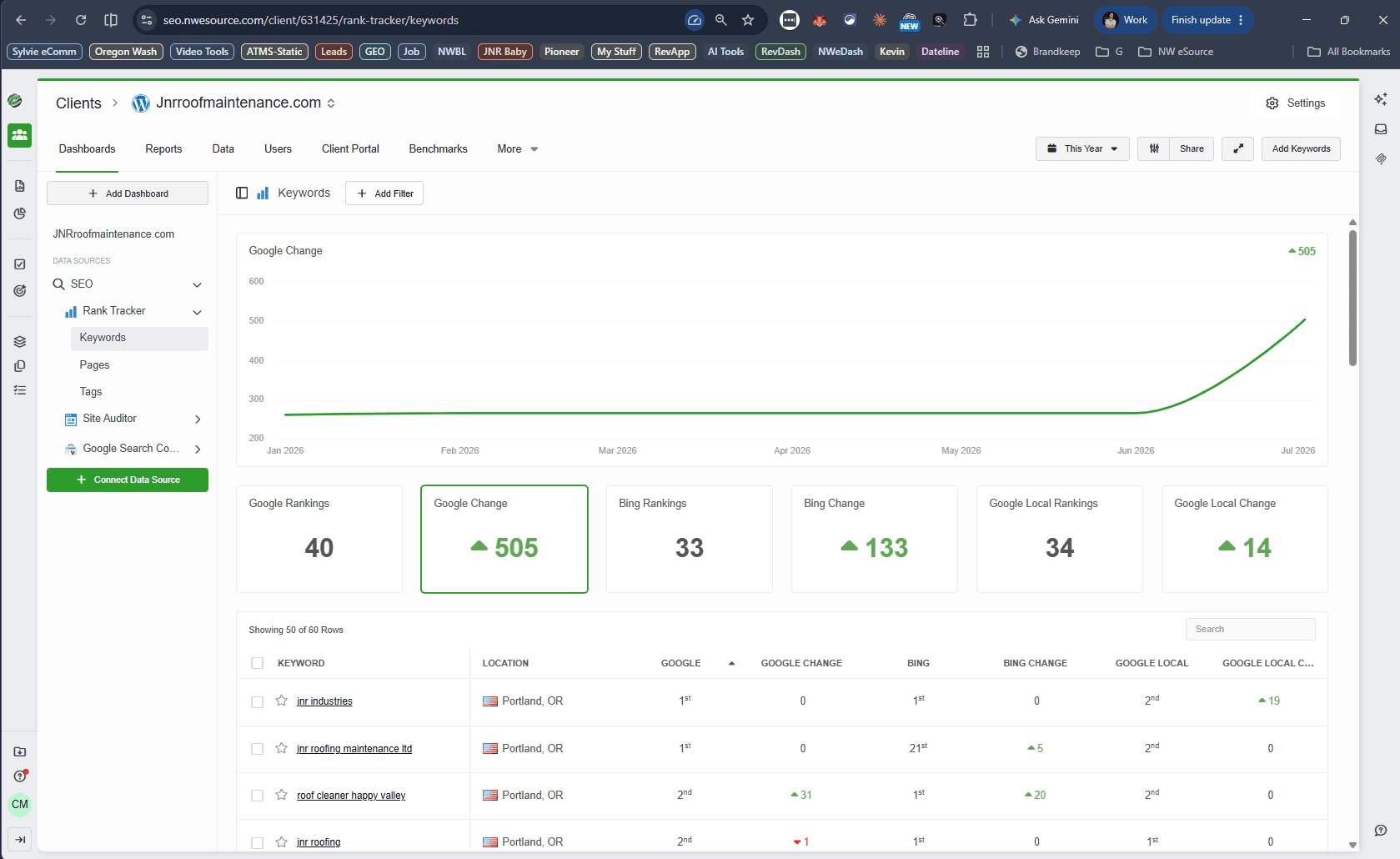Open the More menu dropdown
The image size is (1400, 859).
click(518, 149)
